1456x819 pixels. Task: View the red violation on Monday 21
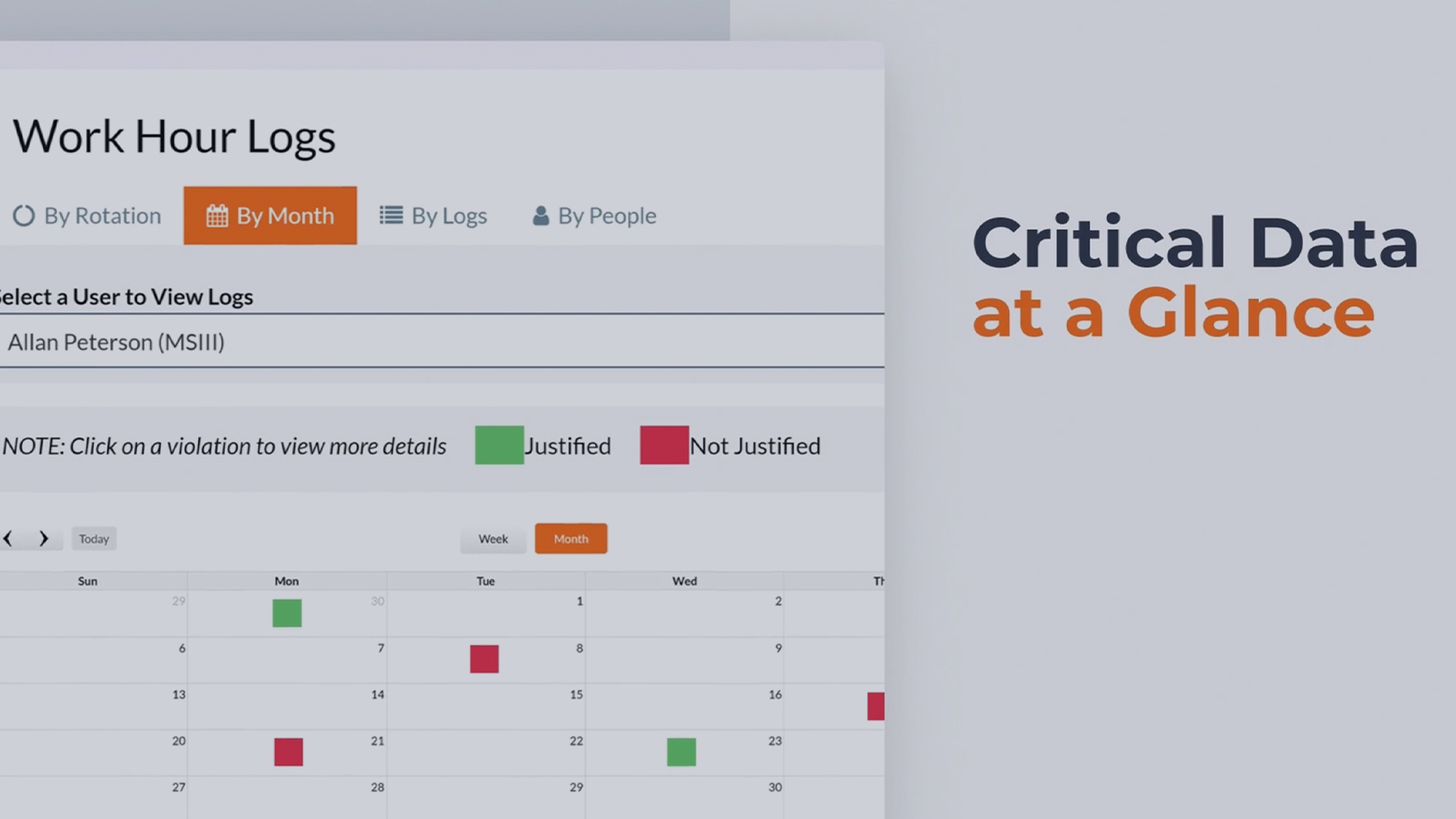(x=288, y=752)
